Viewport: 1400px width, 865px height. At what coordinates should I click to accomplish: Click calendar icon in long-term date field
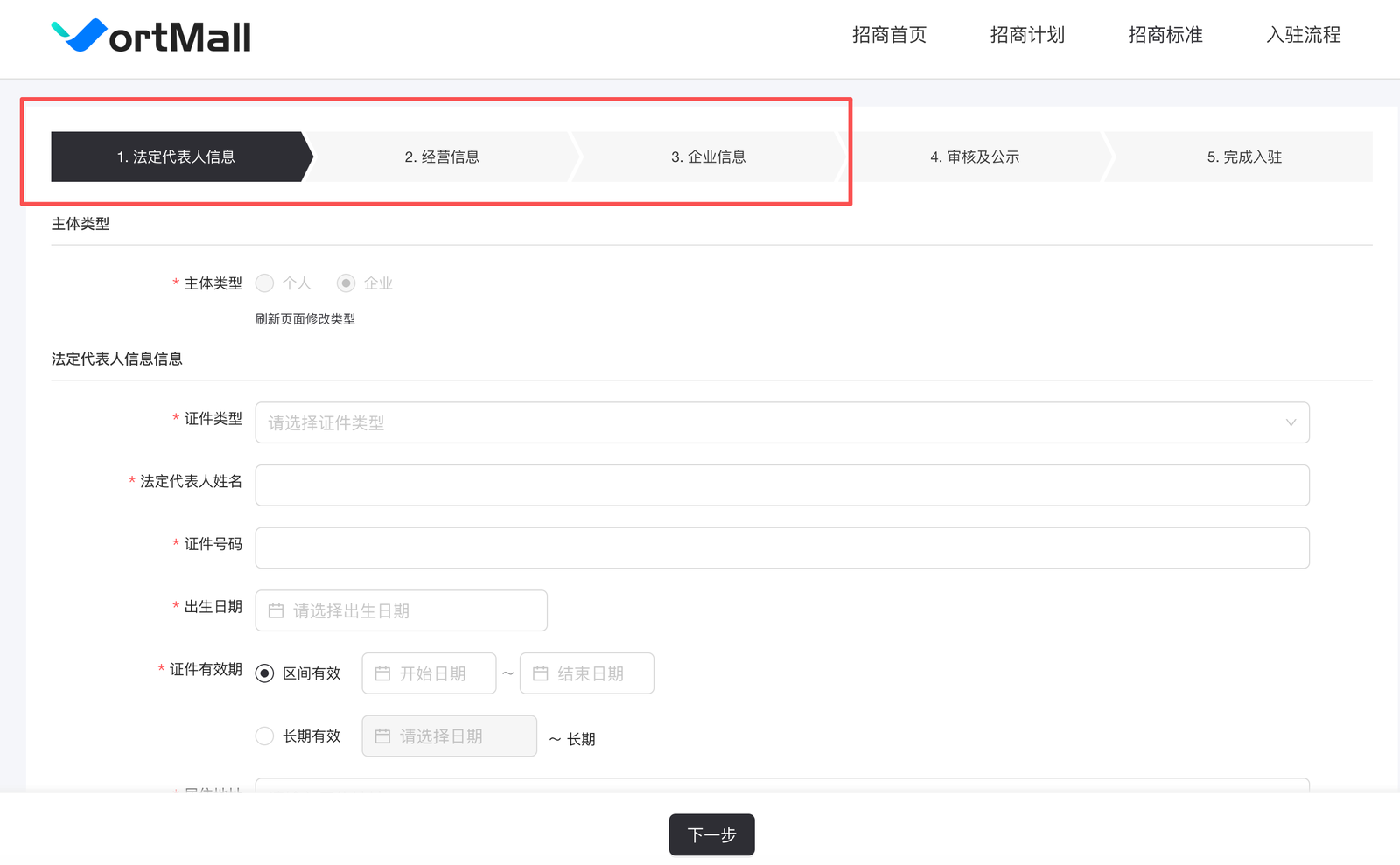click(382, 736)
